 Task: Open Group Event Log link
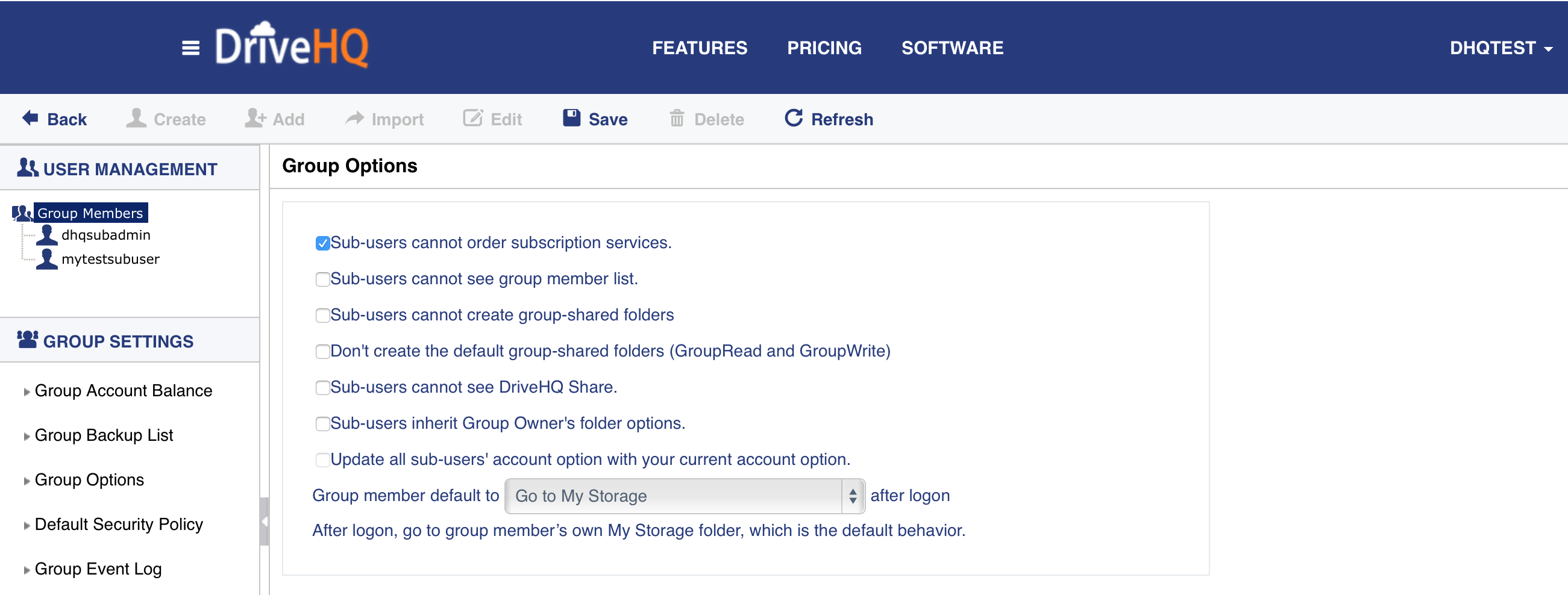(x=98, y=569)
